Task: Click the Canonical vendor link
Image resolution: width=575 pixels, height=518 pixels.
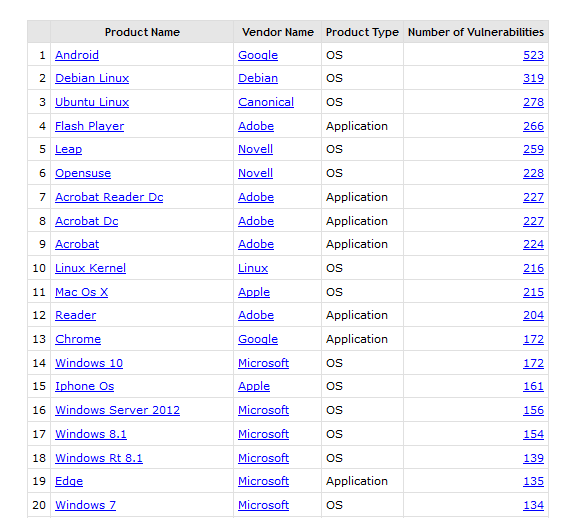Action: click(266, 102)
